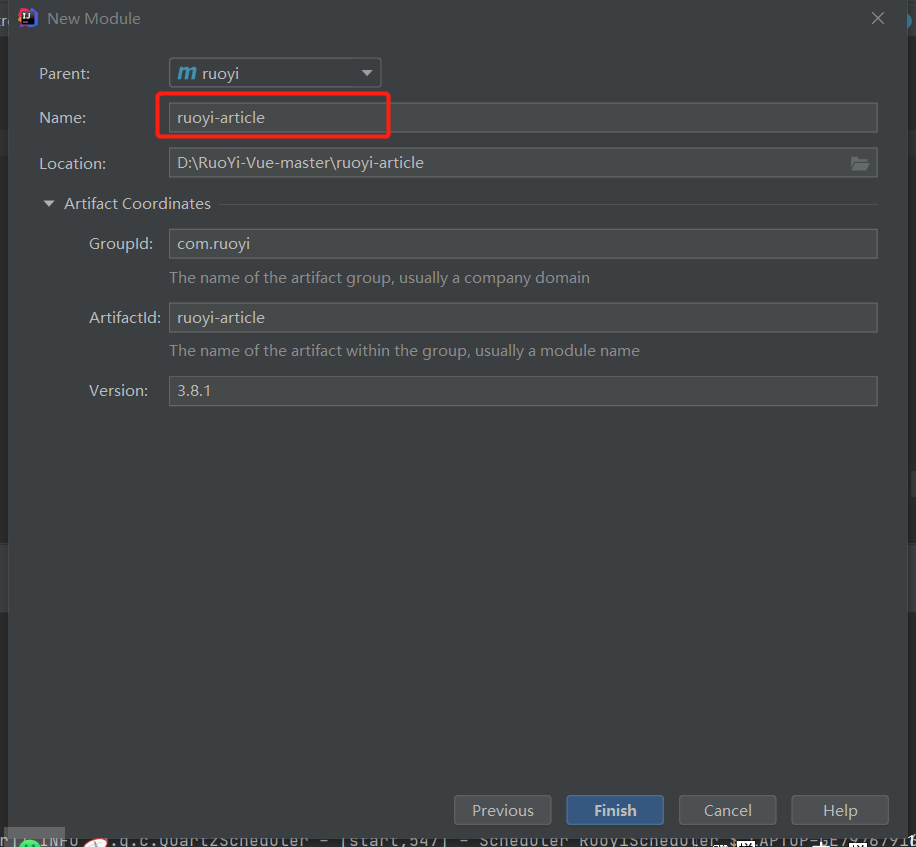Click the ArtifactId input field
Image resolution: width=916 pixels, height=847 pixels.
point(523,317)
